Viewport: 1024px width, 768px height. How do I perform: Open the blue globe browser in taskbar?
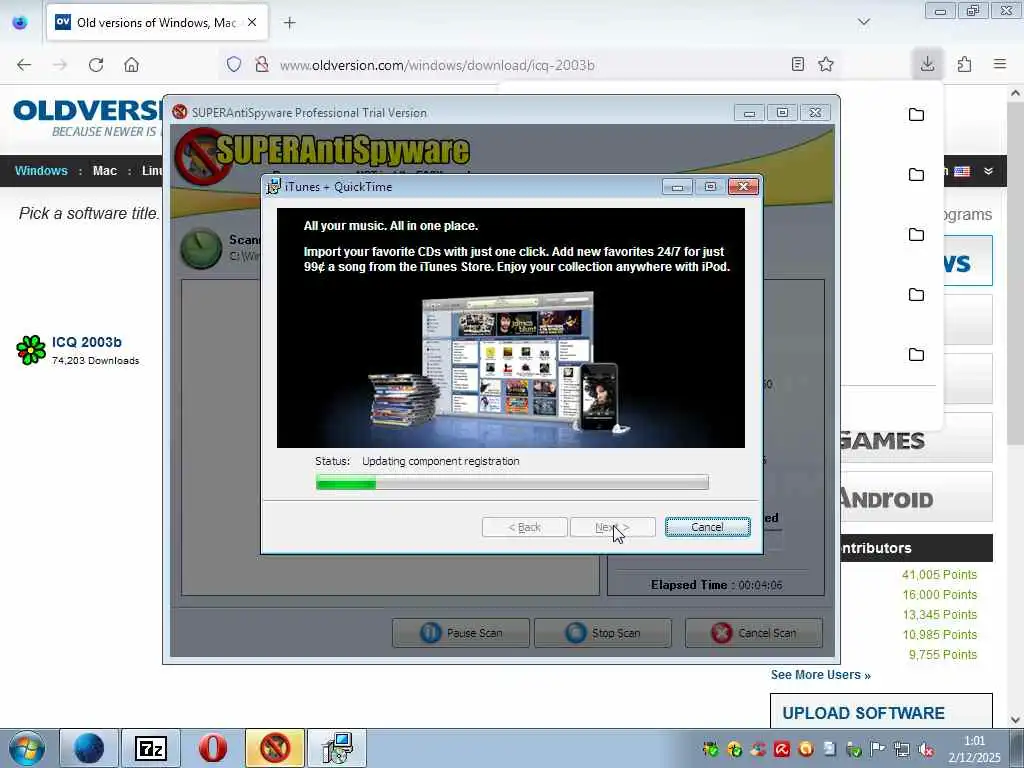pyautogui.click(x=89, y=748)
